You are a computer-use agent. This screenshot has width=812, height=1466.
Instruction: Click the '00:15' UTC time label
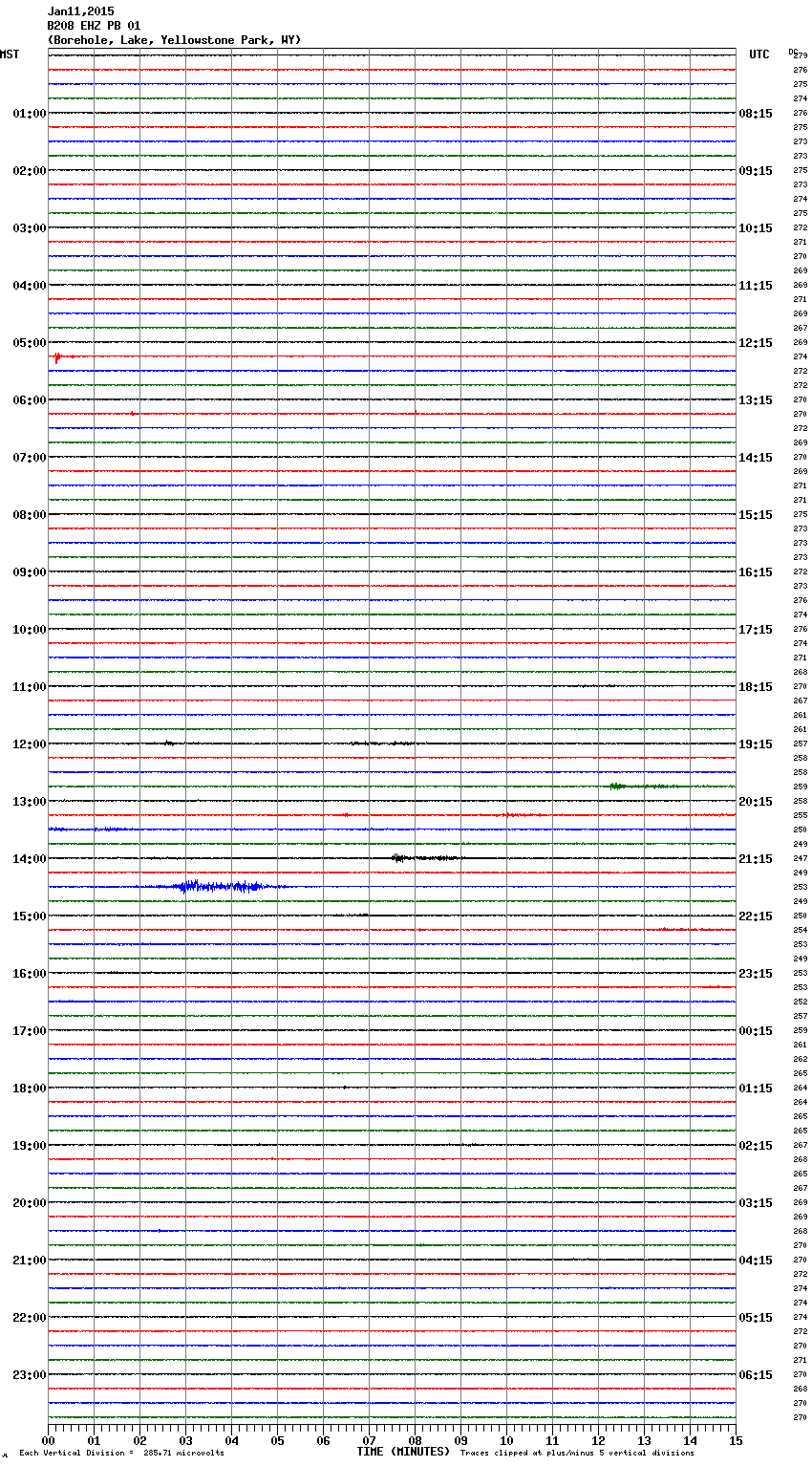756,1031
